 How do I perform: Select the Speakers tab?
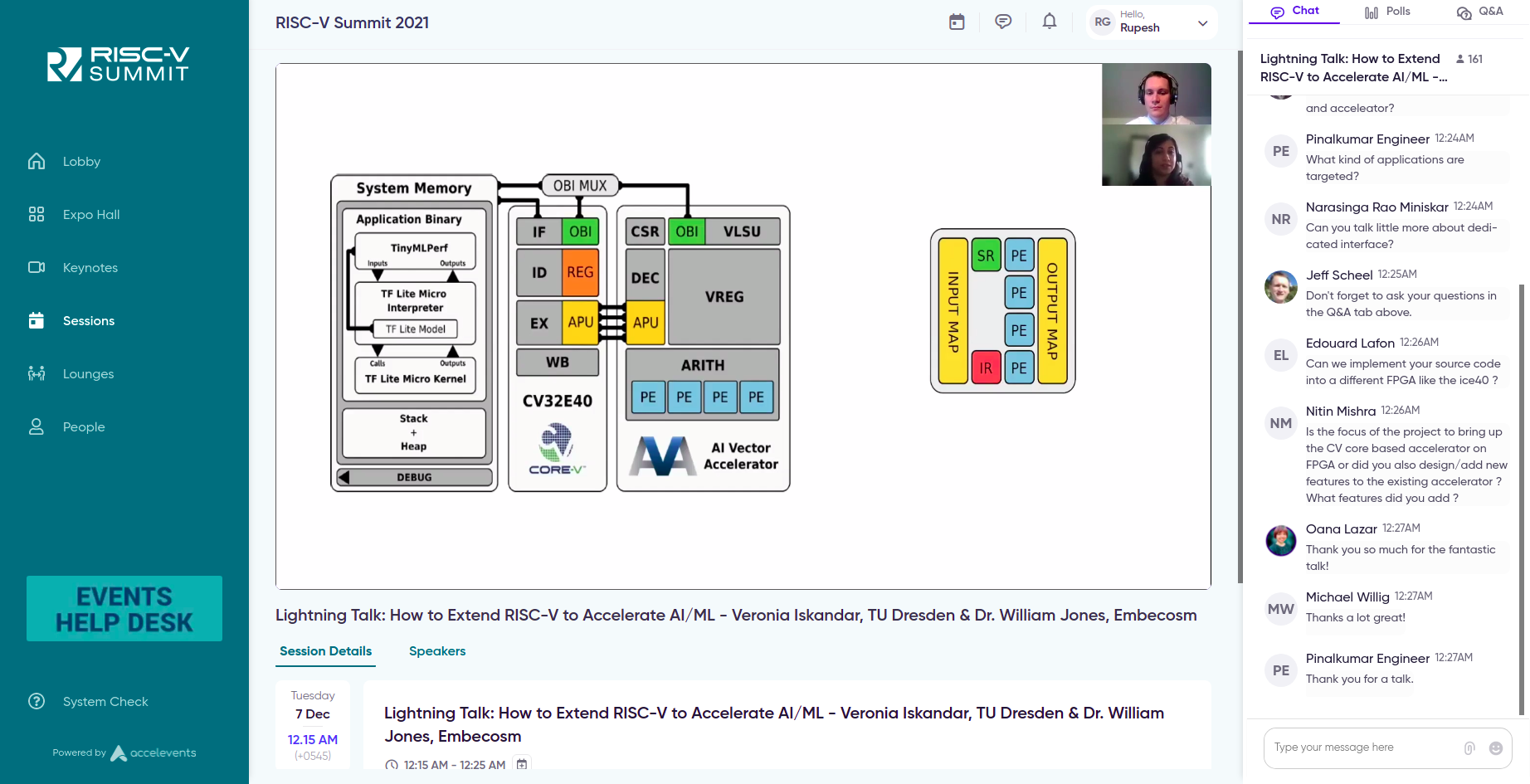point(437,651)
